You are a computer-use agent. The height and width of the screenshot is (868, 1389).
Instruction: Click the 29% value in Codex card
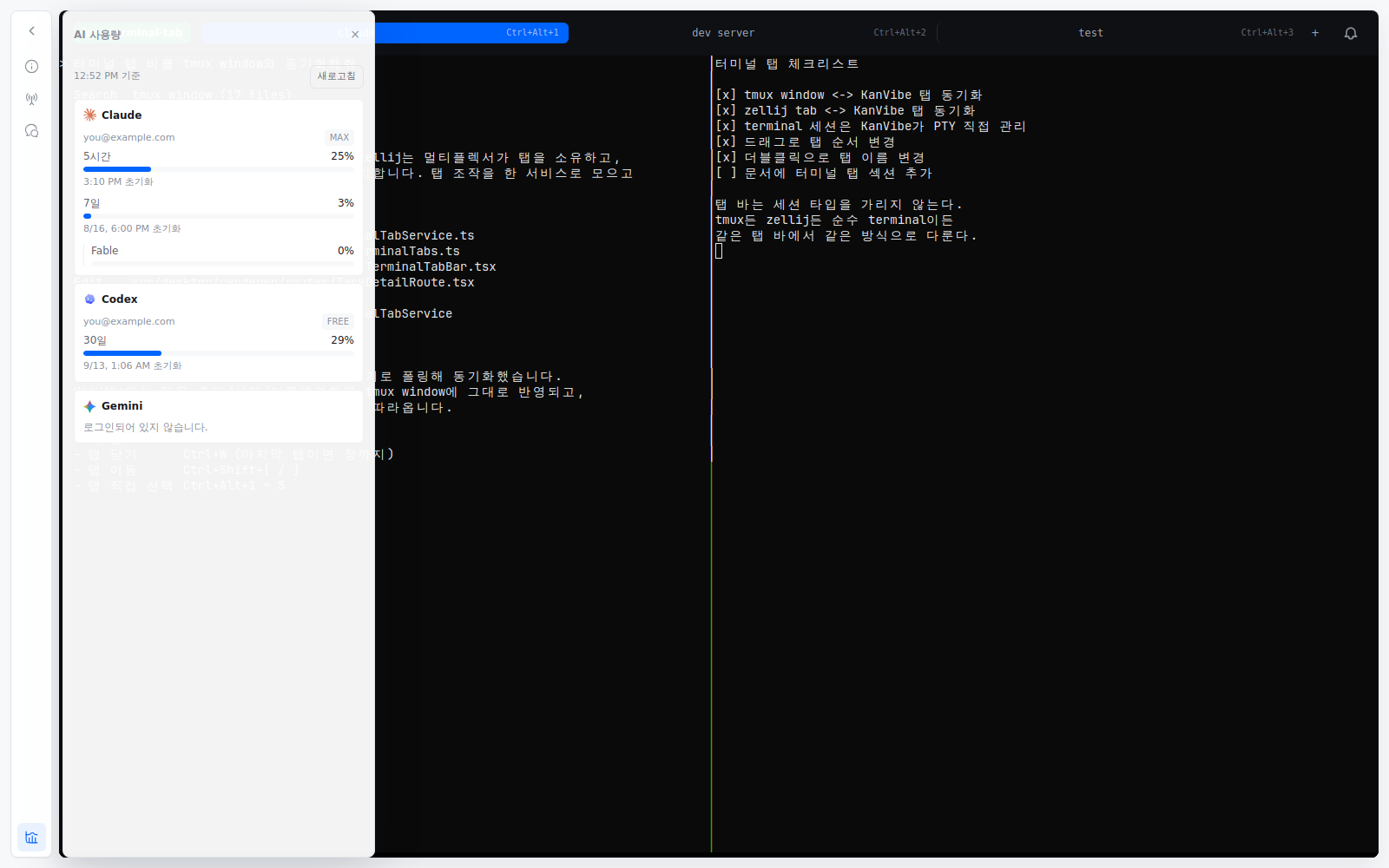click(x=342, y=340)
